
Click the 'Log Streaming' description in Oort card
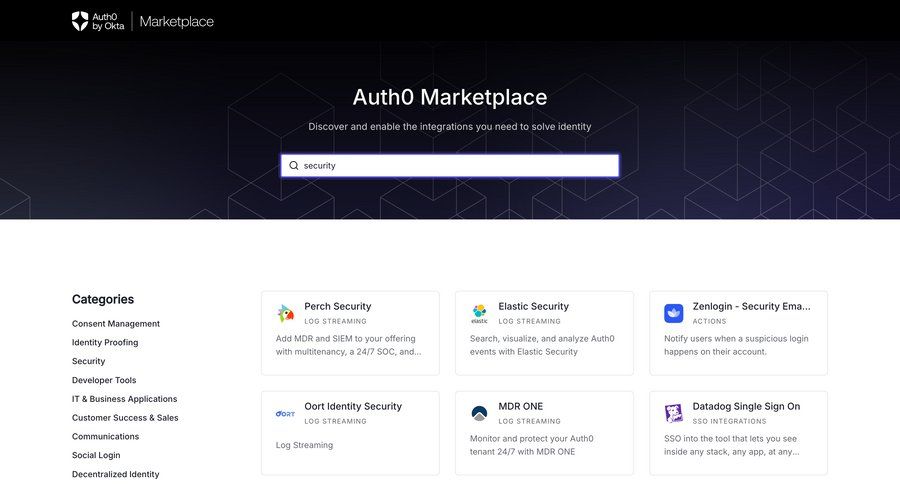[x=304, y=445]
